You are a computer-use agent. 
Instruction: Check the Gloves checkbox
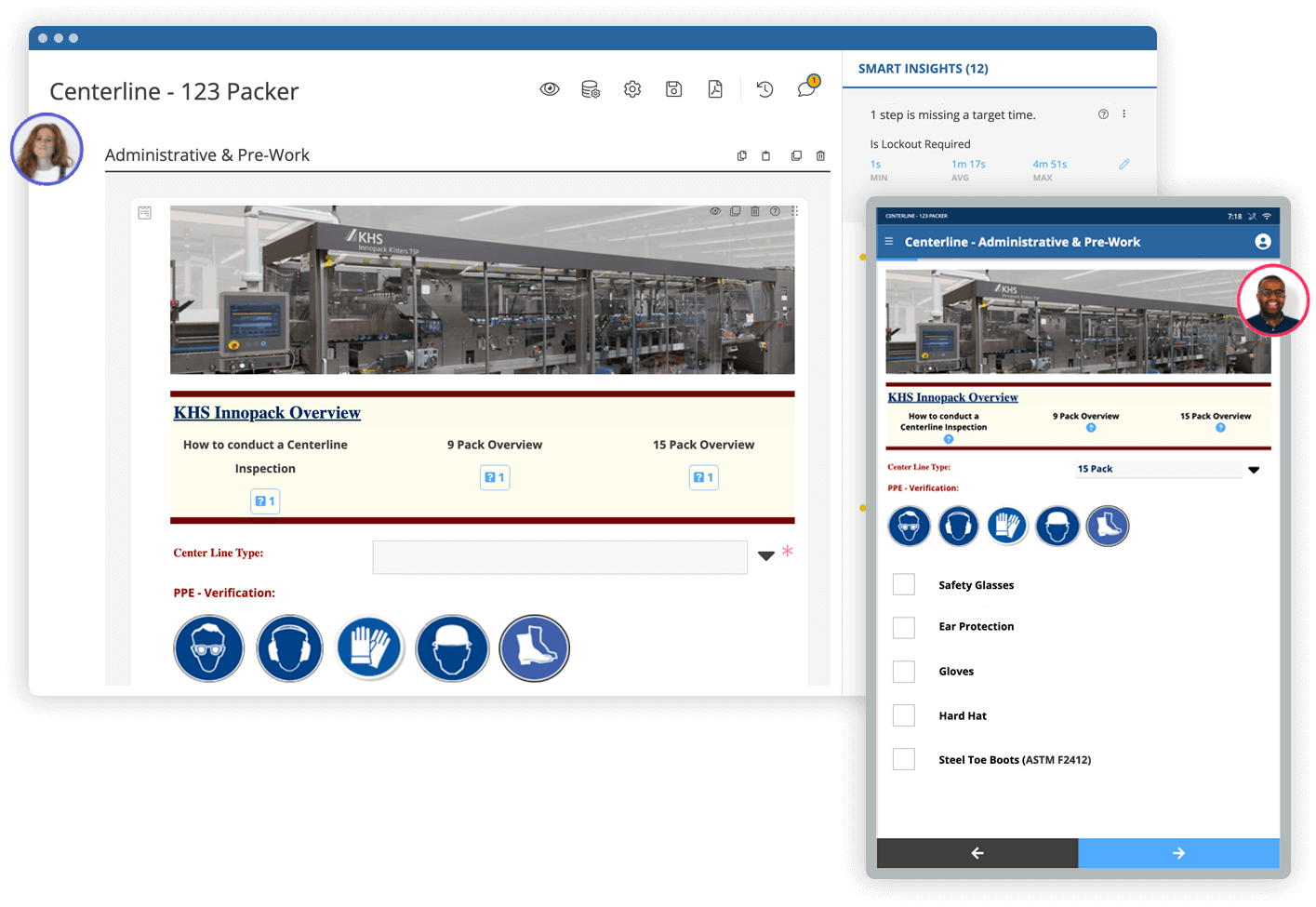(904, 672)
